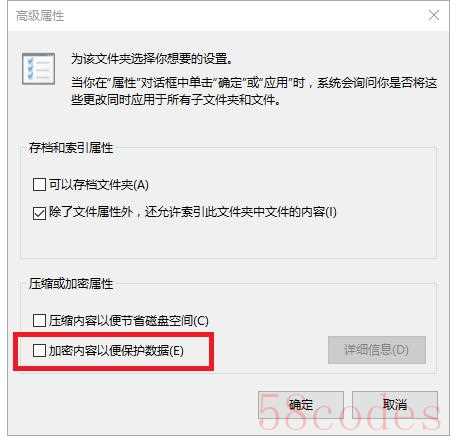Check the 加密内容以便保护数据(E) box
This screenshot has width=457, height=443.
click(x=39, y=350)
